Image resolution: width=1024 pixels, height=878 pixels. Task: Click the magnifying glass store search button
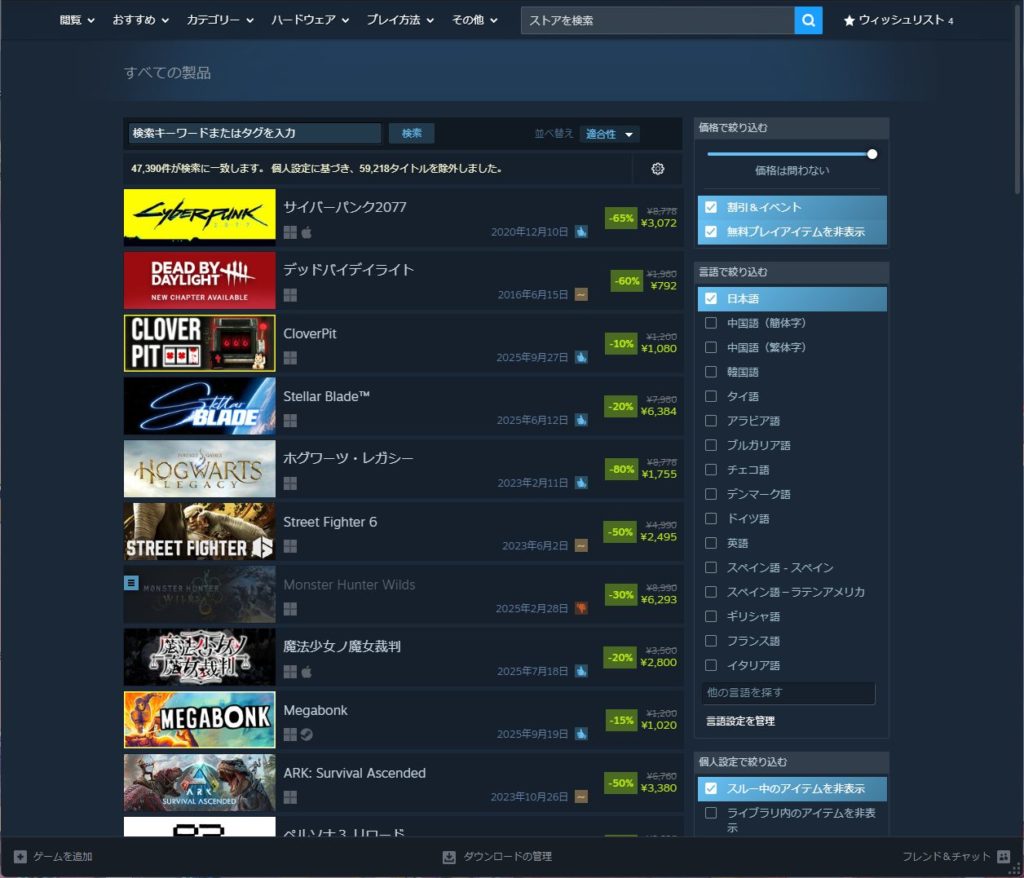[x=808, y=20]
